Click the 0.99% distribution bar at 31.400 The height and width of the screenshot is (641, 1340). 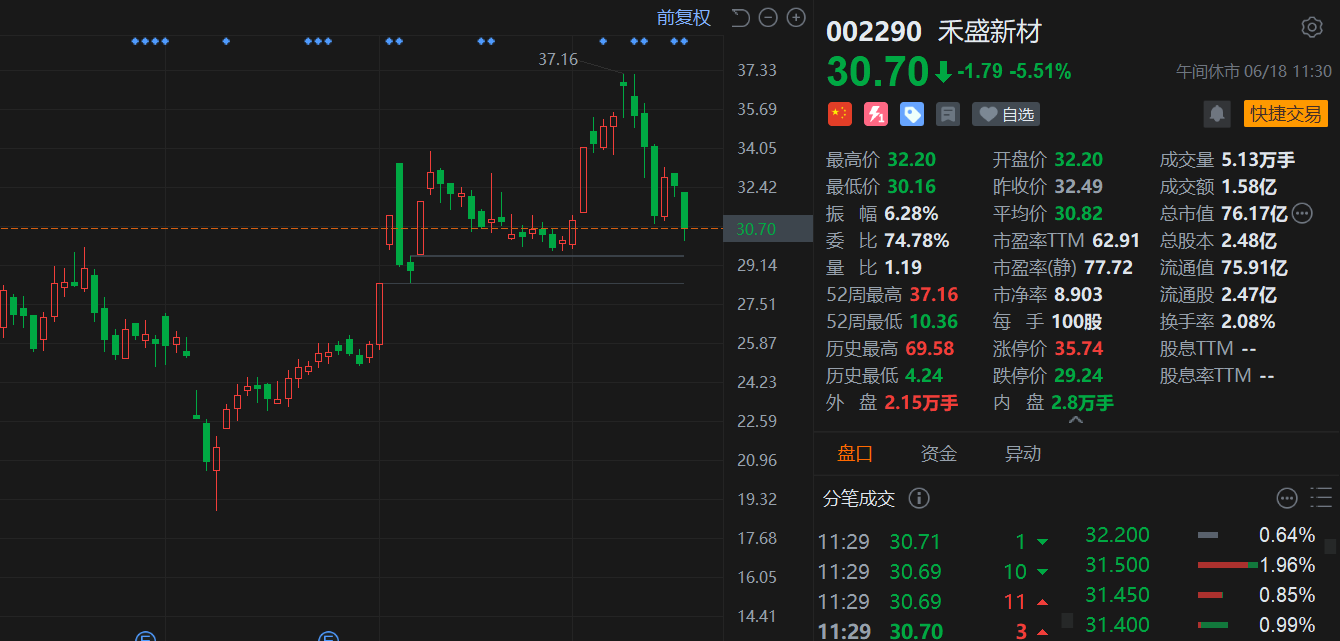point(1213,625)
